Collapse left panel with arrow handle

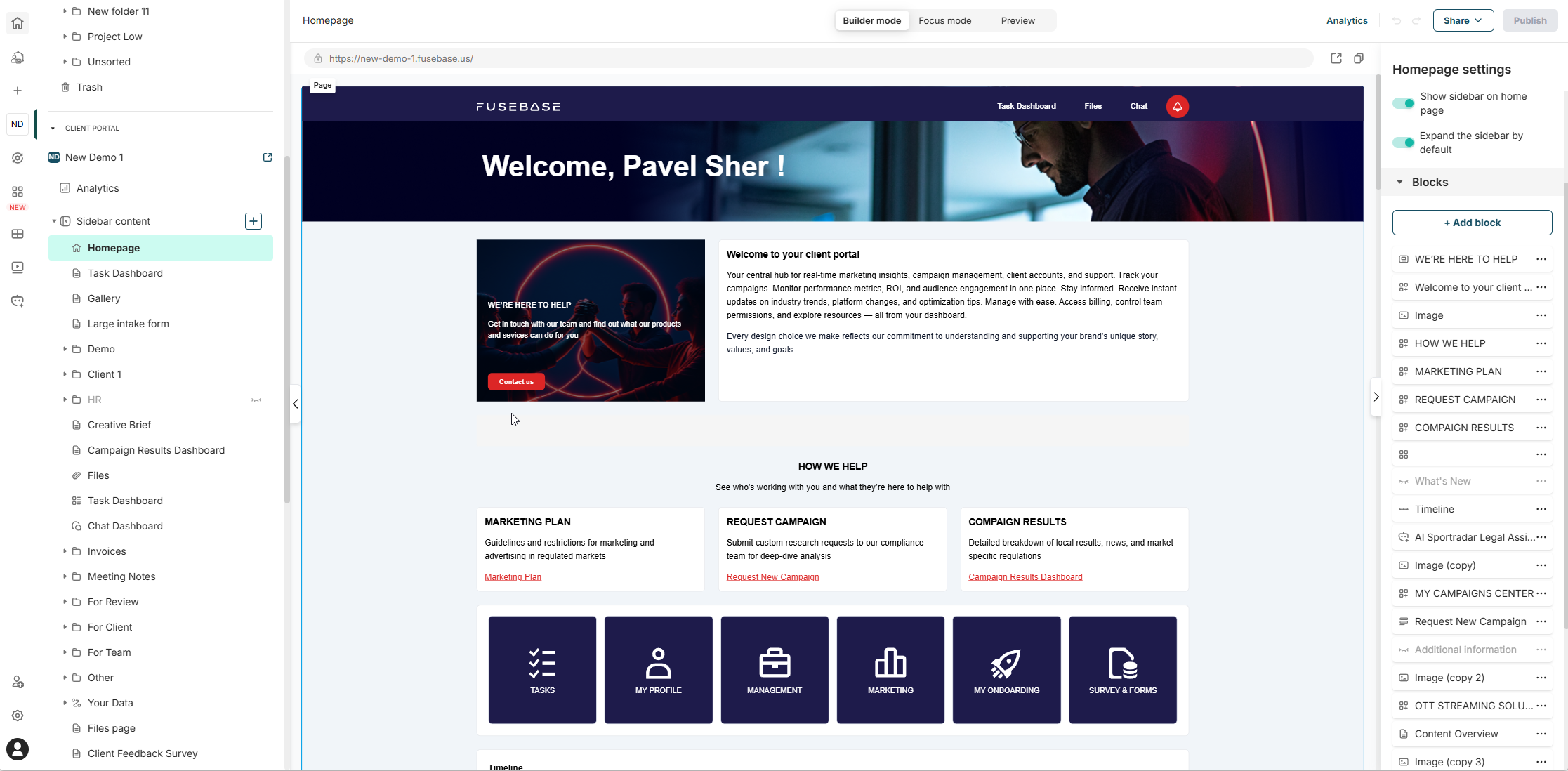click(296, 404)
